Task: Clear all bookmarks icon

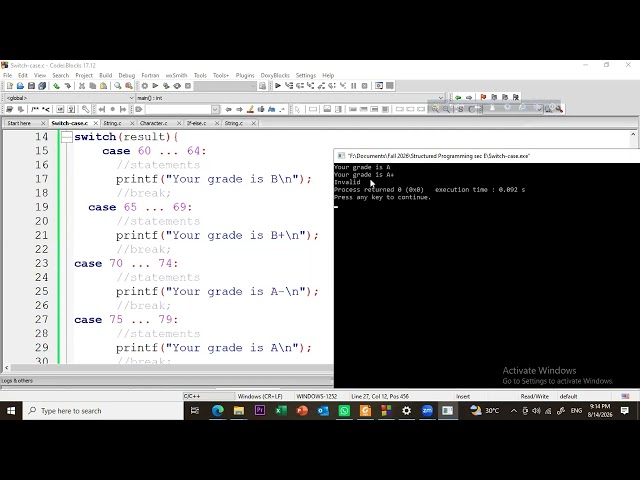Action: click(516, 98)
